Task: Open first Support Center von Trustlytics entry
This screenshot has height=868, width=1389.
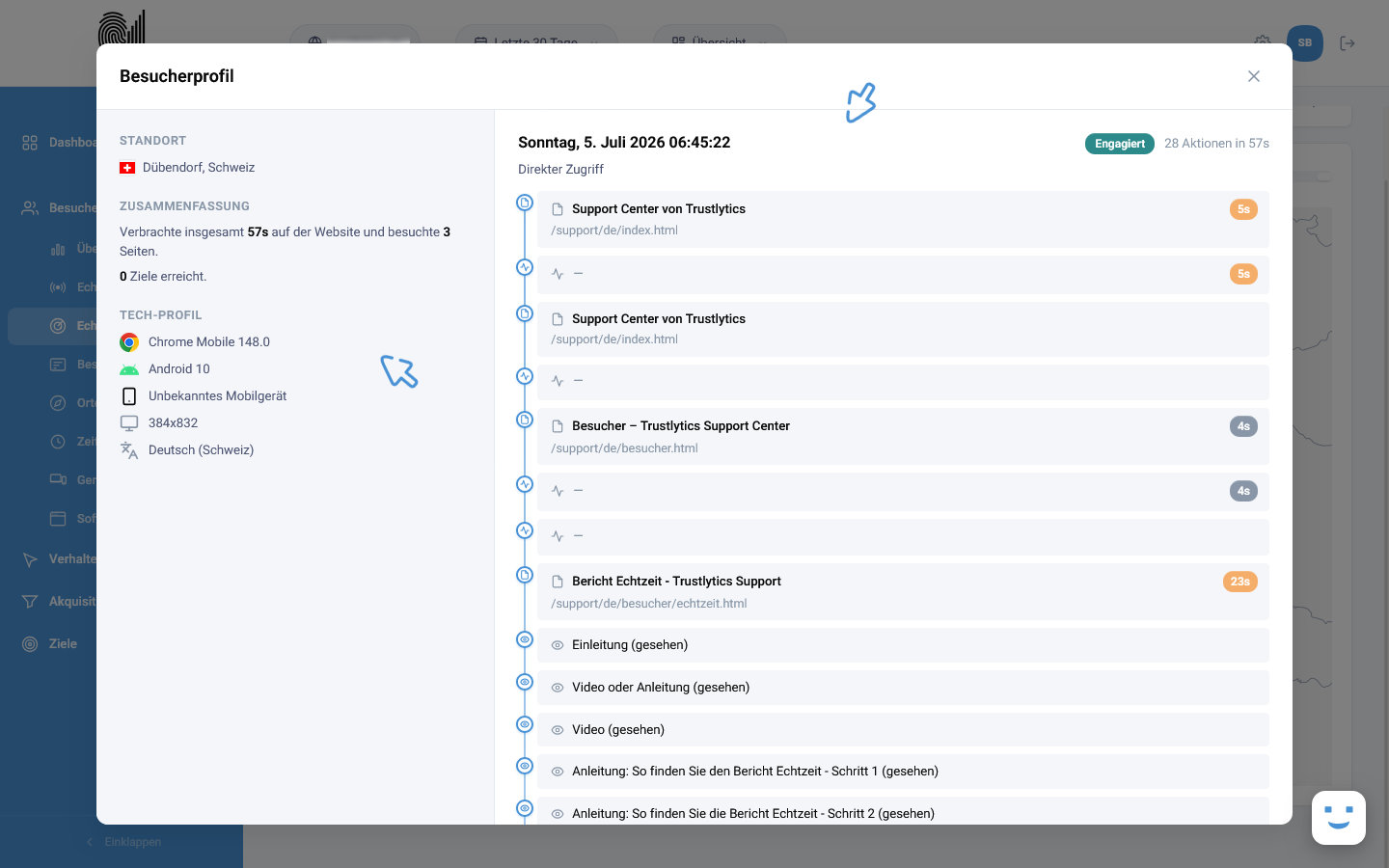Action: [x=903, y=220]
